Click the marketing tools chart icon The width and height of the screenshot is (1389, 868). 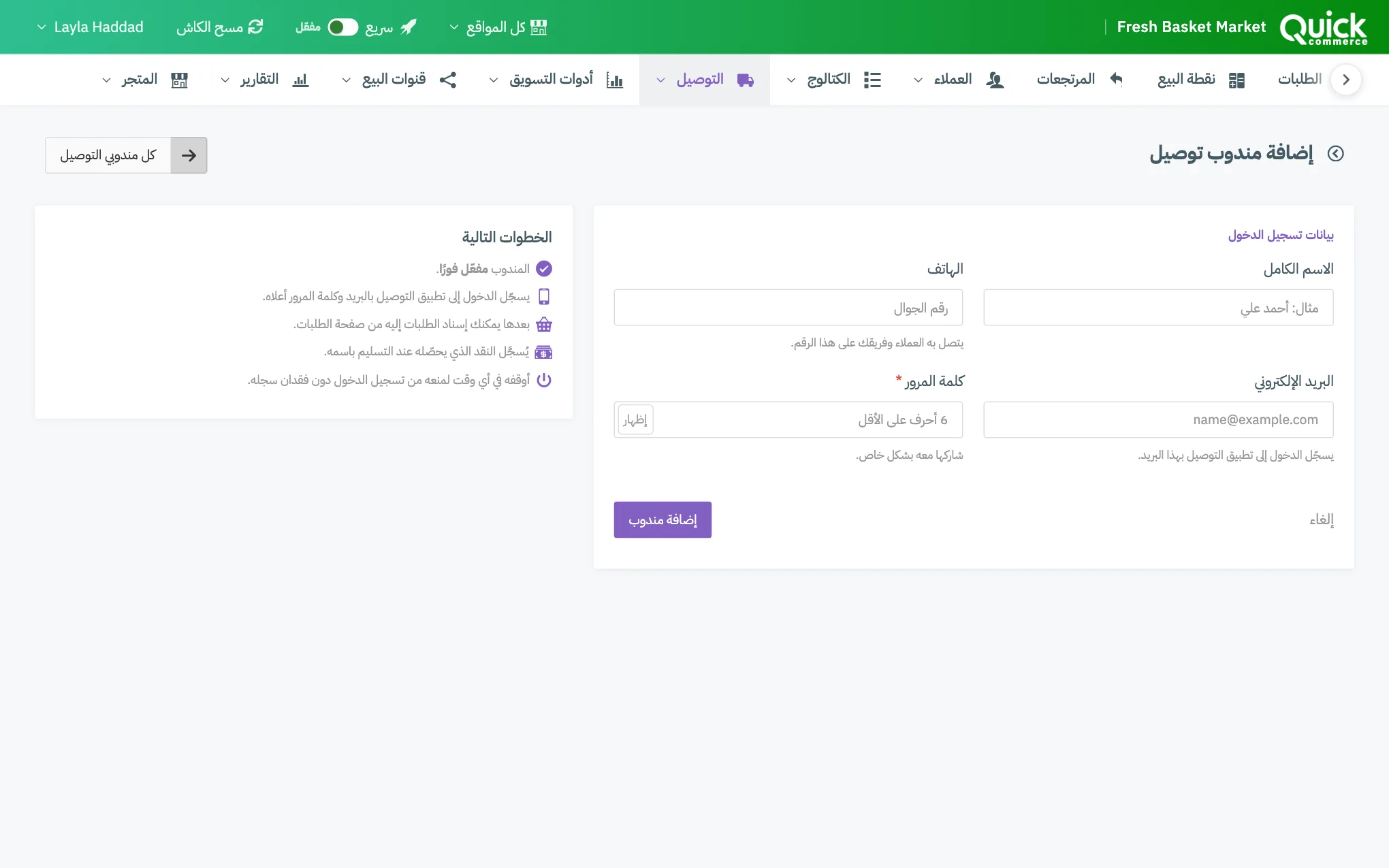pos(615,80)
